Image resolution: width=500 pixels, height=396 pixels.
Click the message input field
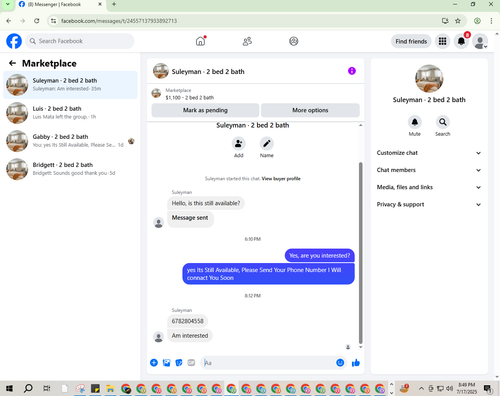(x=268, y=363)
